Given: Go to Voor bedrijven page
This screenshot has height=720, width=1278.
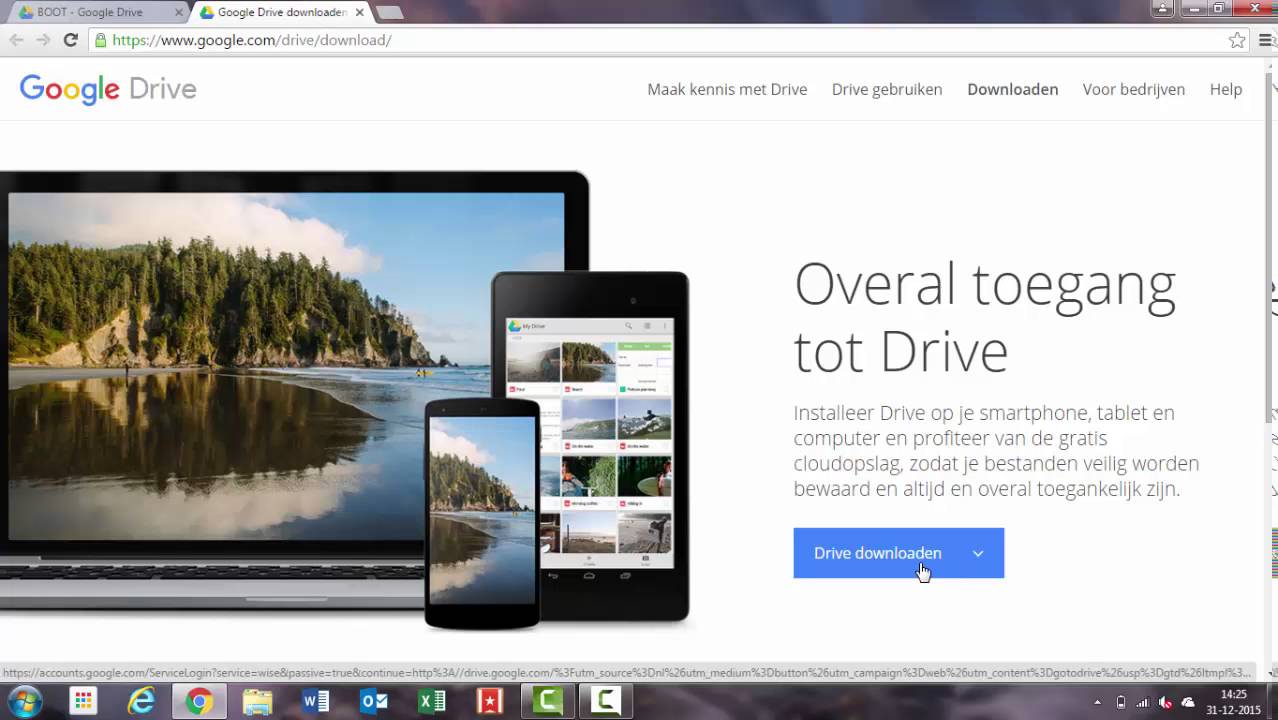Looking at the screenshot, I should (x=1134, y=89).
